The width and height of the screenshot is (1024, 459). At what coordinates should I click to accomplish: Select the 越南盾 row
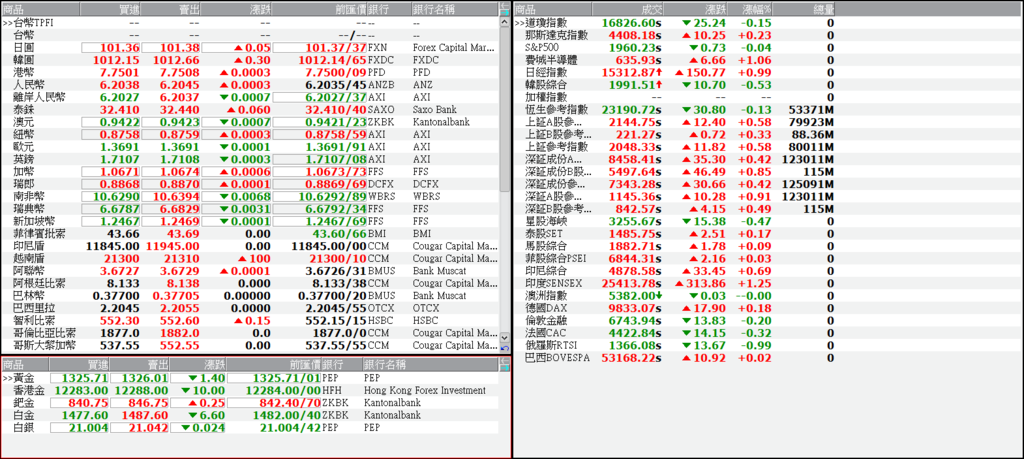(x=249, y=259)
